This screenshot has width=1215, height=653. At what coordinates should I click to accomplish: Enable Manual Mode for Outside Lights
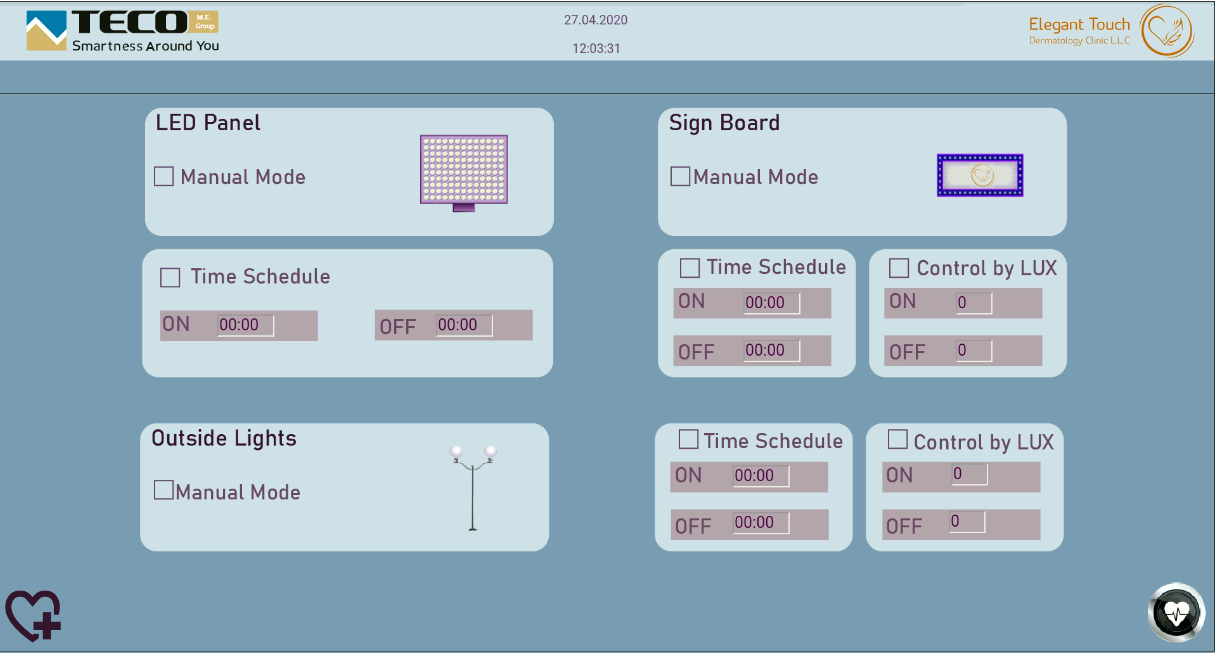(x=163, y=490)
